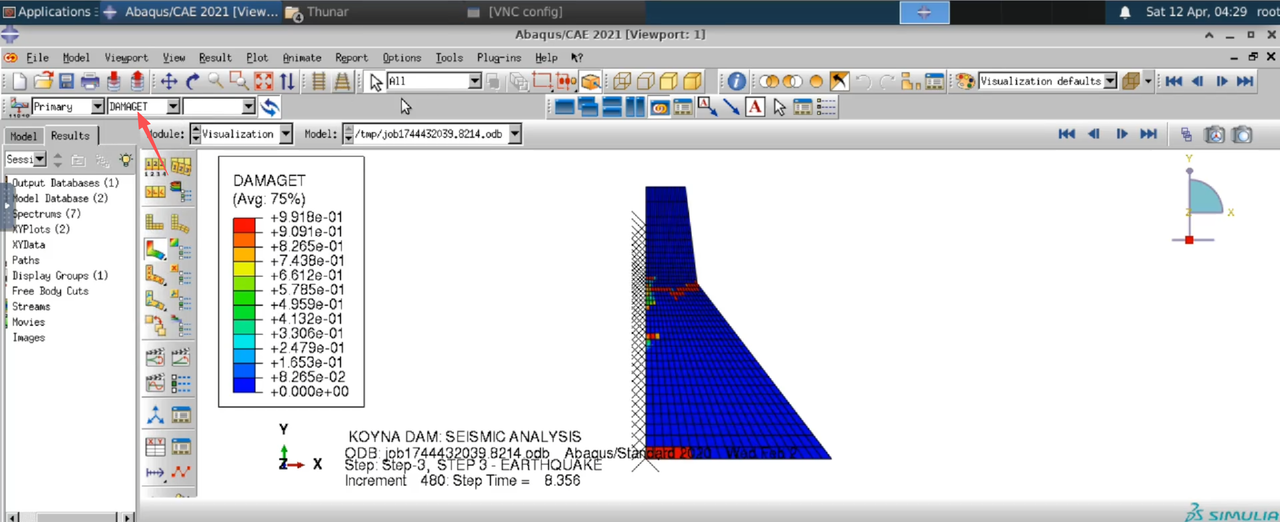Jump to last frame in upper toolbar
Viewport: 1280px width, 522px height.
pos(1245,81)
